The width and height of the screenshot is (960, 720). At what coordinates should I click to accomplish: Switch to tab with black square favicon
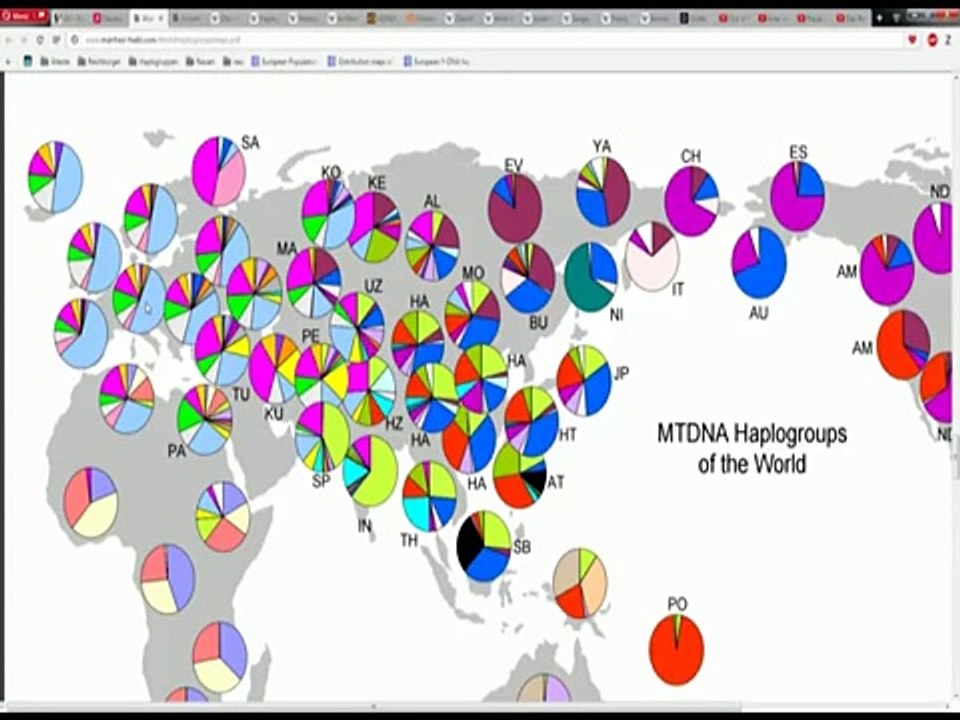(698, 18)
